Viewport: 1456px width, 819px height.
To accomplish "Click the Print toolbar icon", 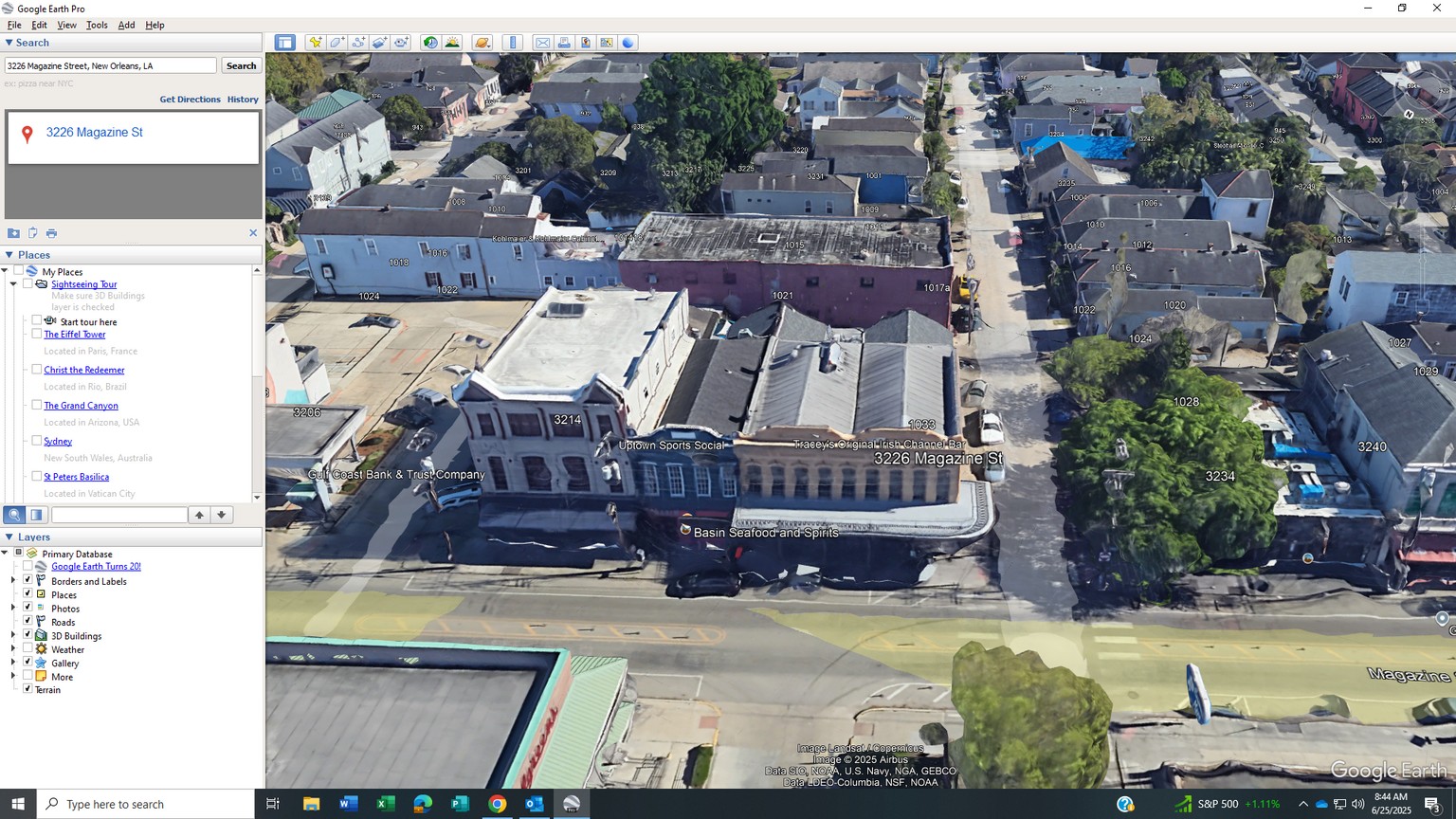I will (564, 43).
